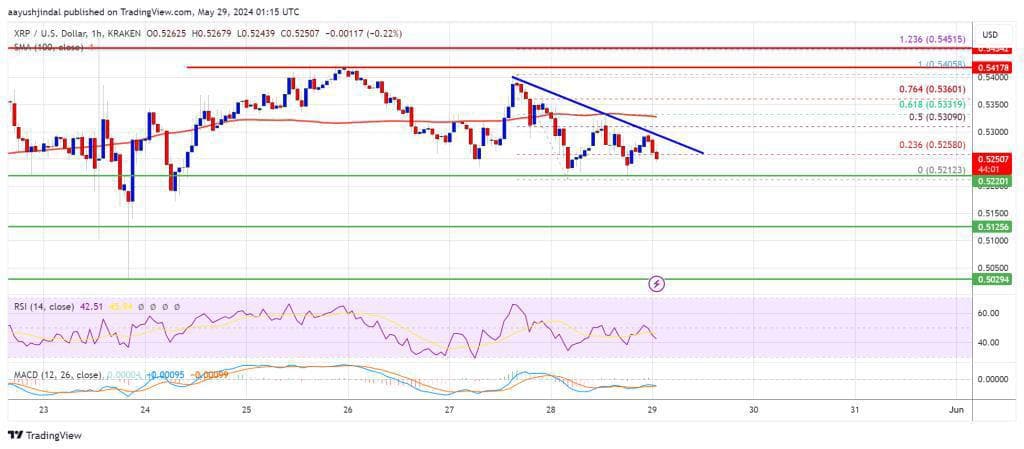Click the 0.54178 red price label

(x=994, y=67)
